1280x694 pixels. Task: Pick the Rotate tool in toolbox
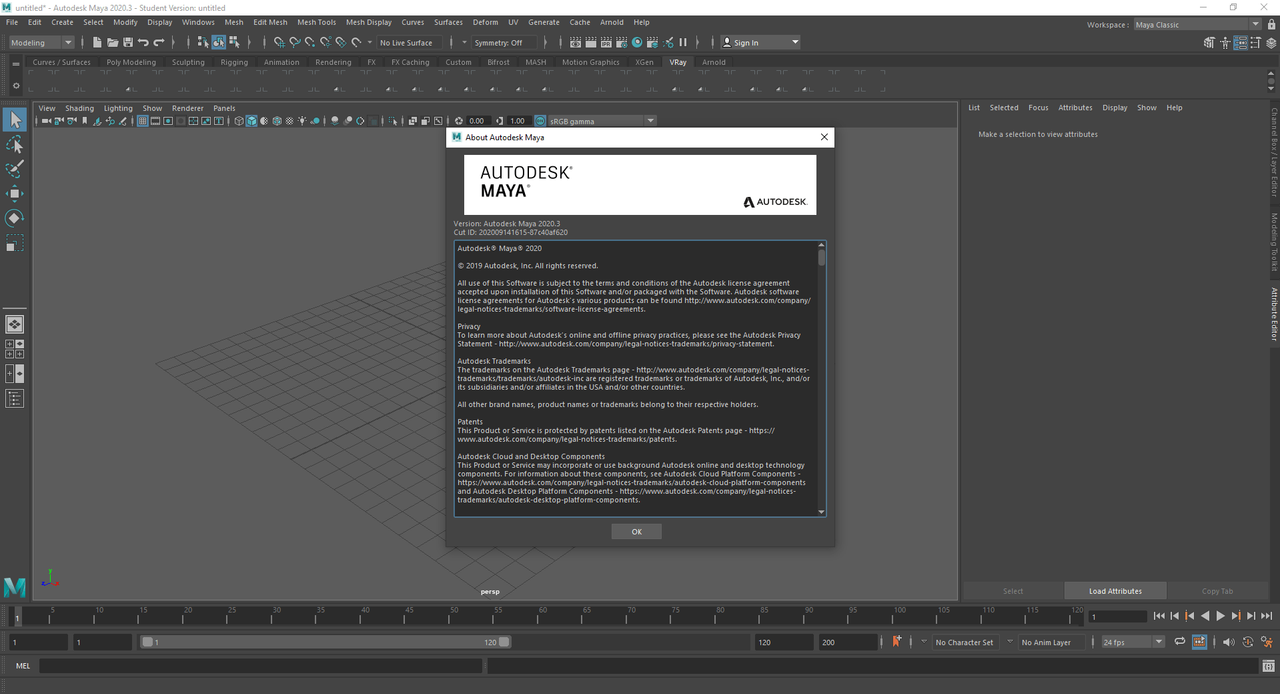15,218
